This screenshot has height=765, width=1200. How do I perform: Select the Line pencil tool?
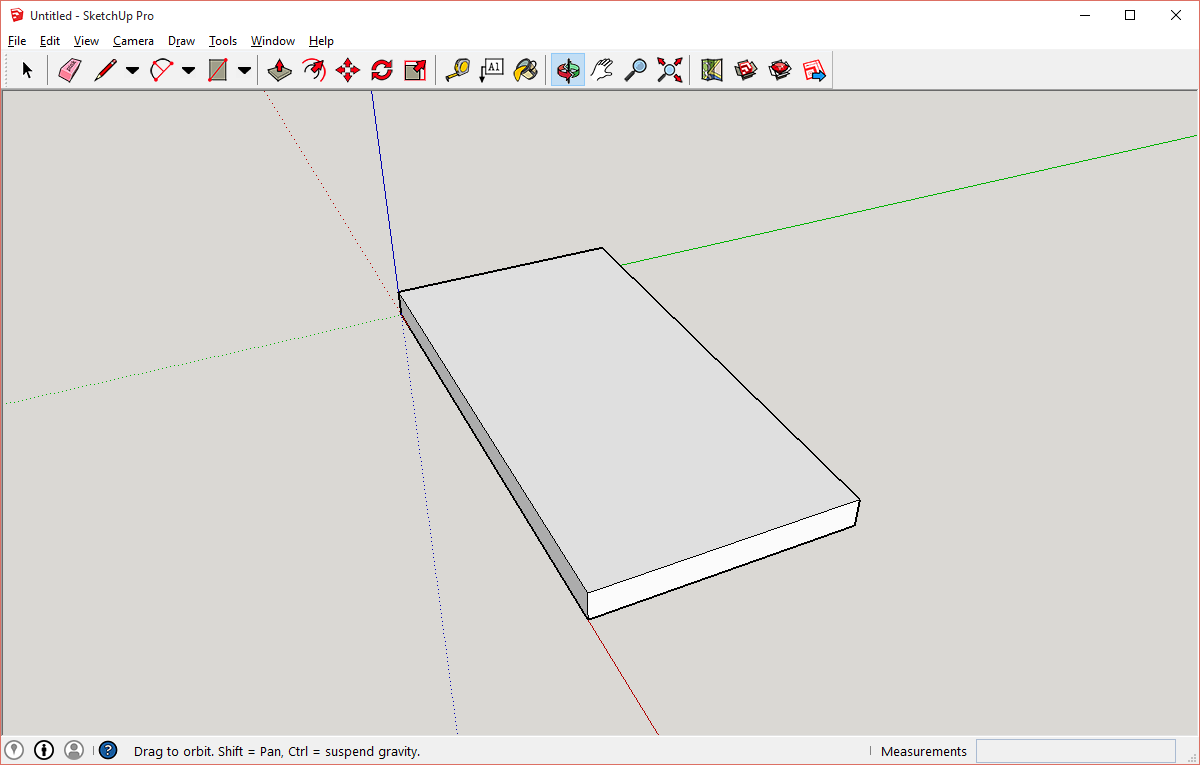point(105,70)
